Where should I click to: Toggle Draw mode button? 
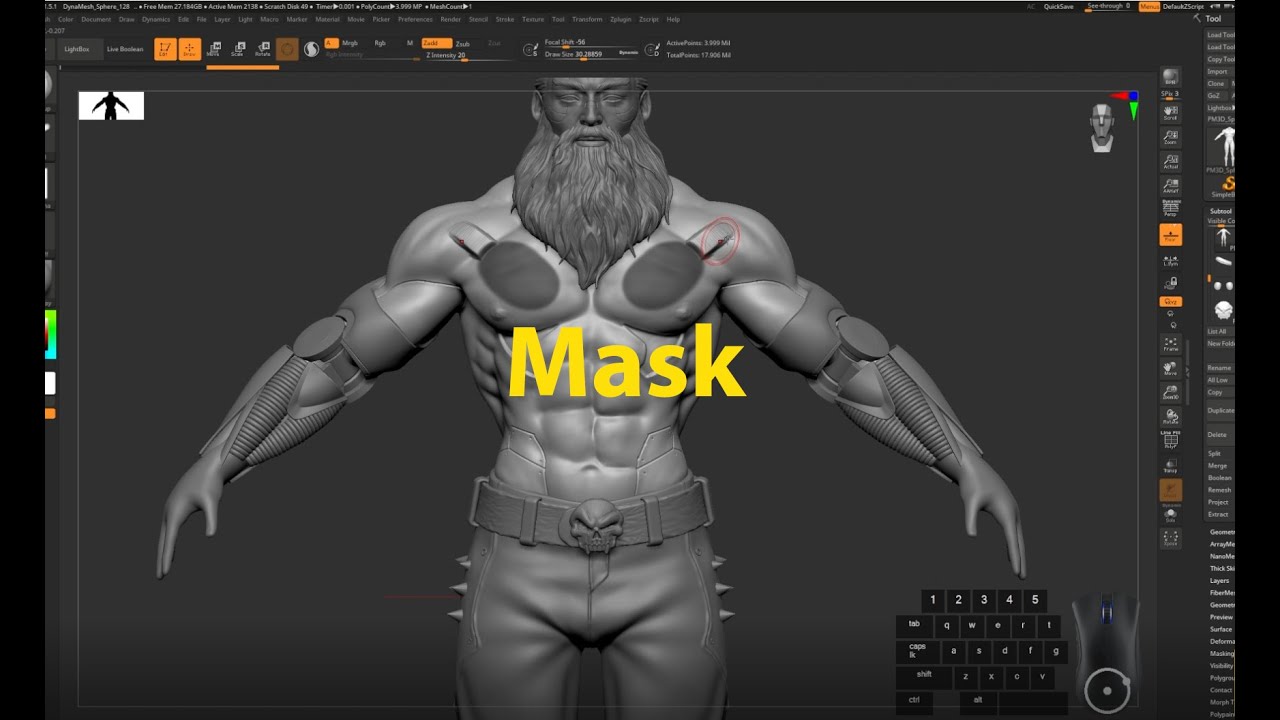(189, 49)
